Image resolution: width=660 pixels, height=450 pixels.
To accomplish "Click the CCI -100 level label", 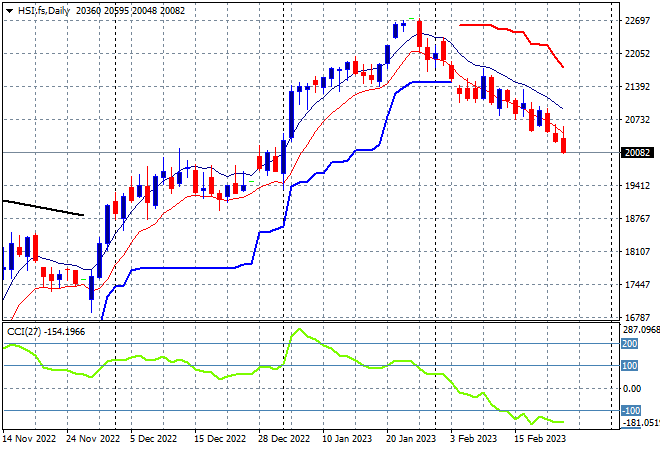I will (x=631, y=410).
